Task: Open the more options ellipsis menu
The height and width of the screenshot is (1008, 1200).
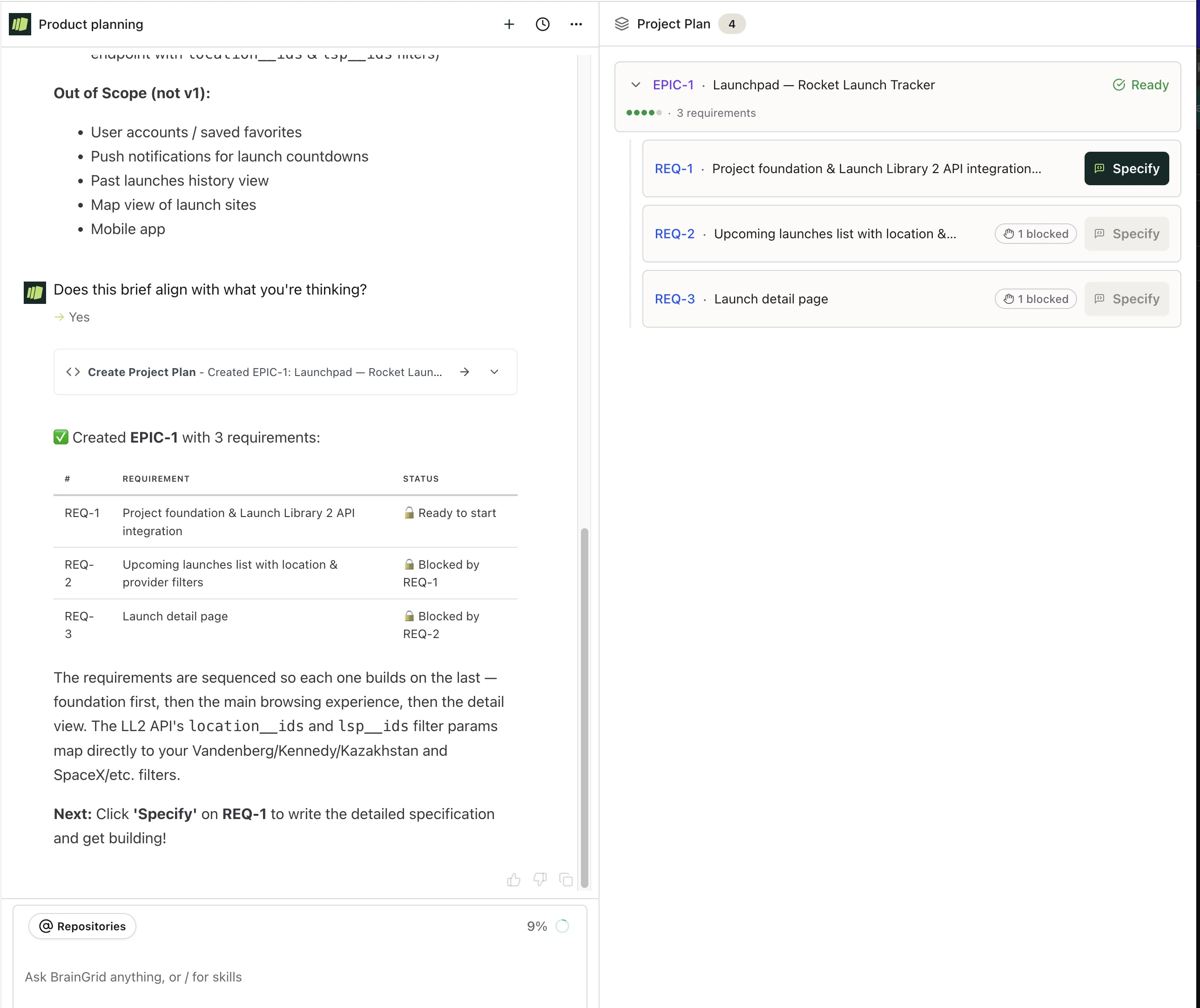Action: pos(576,24)
